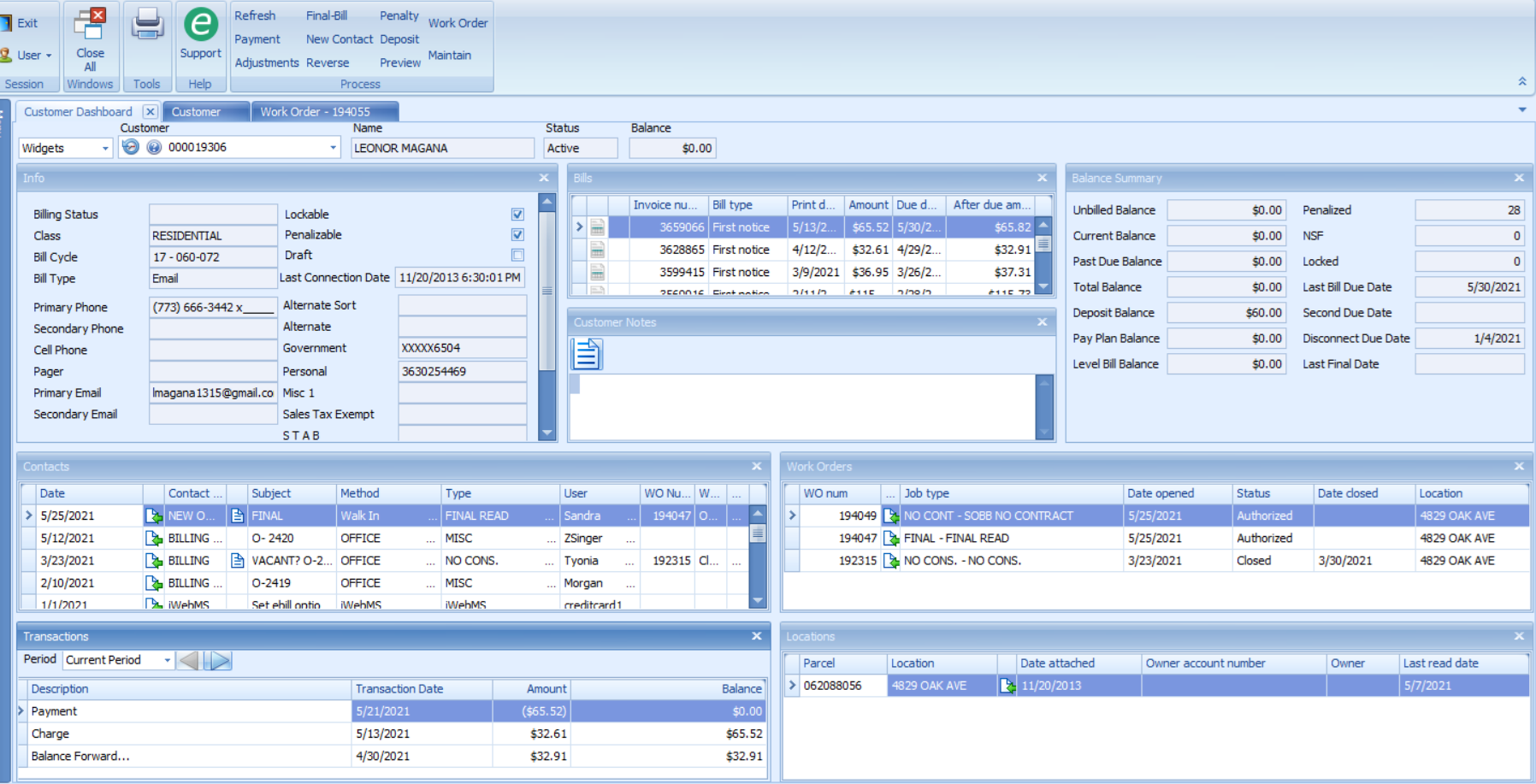Click the Close All windows icon
The height and width of the screenshot is (784, 1536).
coord(90,24)
